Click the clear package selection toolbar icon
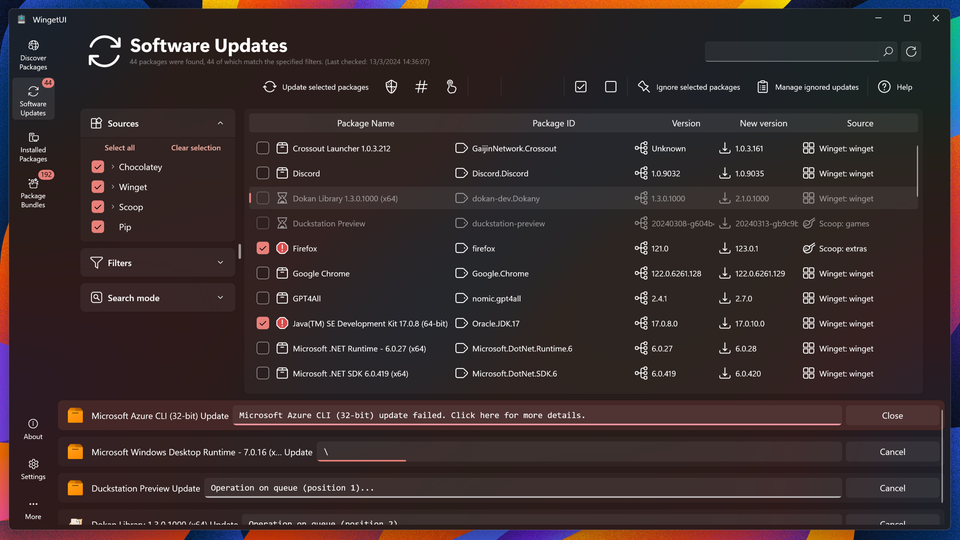This screenshot has width=960, height=540. click(x=611, y=87)
